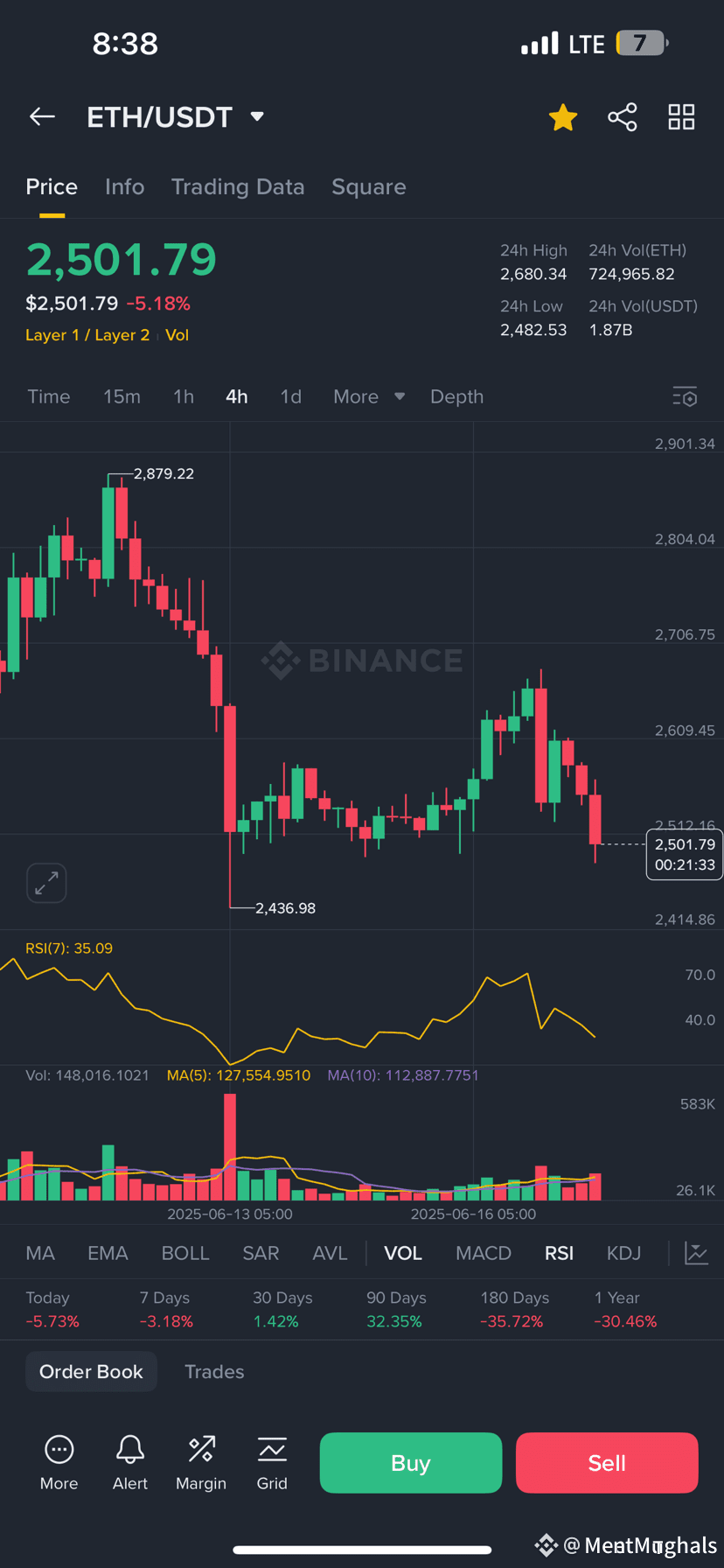Go to the Square tab
The height and width of the screenshot is (1568, 724).
point(369,187)
